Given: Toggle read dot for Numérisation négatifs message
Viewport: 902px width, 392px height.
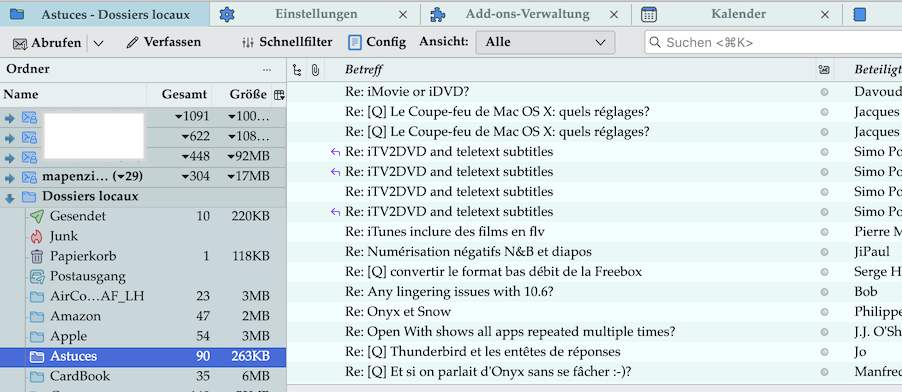Looking at the screenshot, I should [x=824, y=252].
